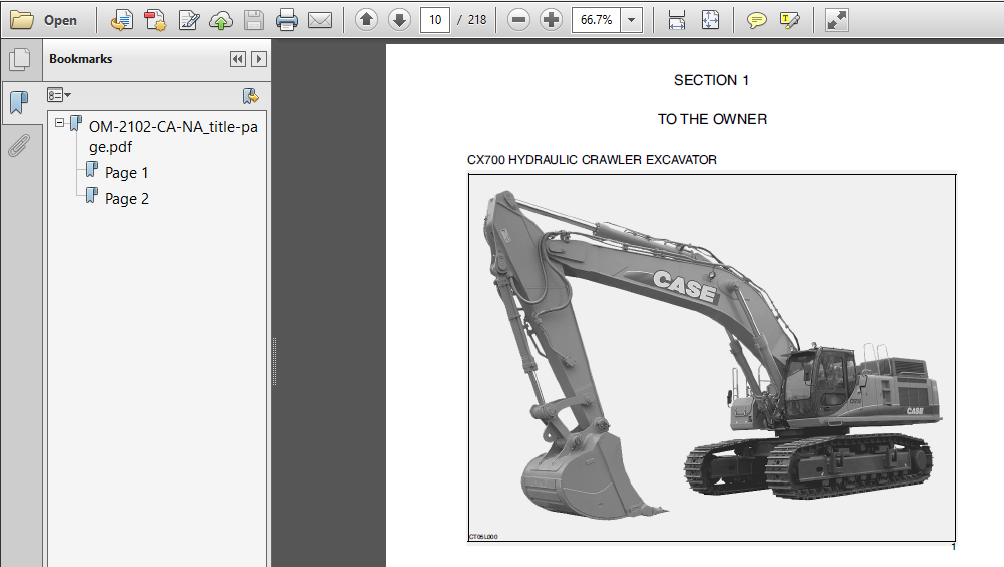The width and height of the screenshot is (1004, 567).
Task: Click the email envelope icon
Action: (320, 20)
